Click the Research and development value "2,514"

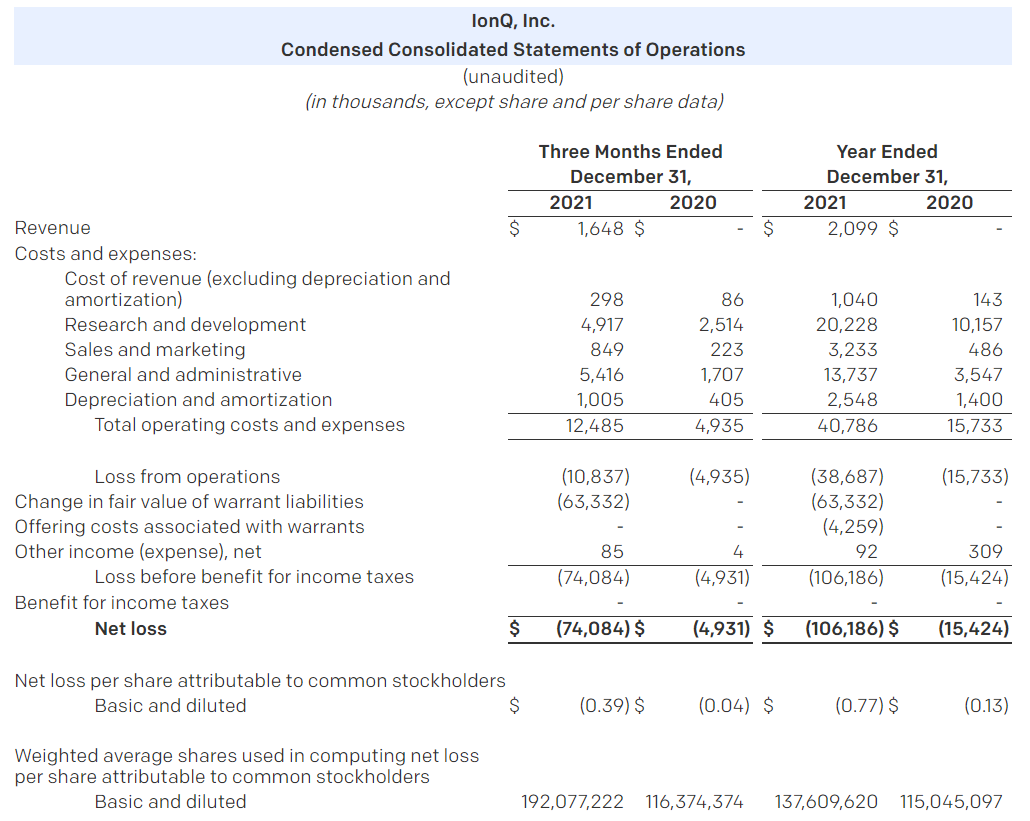721,324
